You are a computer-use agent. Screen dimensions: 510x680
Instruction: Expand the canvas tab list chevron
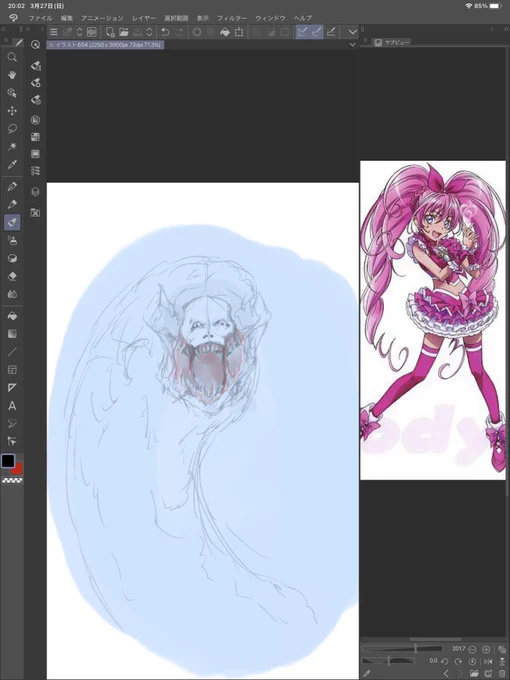coord(353,45)
